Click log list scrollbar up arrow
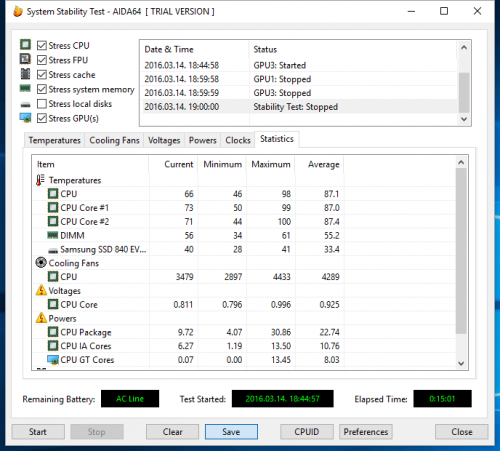Viewport: 500px width, 451px height. point(464,48)
